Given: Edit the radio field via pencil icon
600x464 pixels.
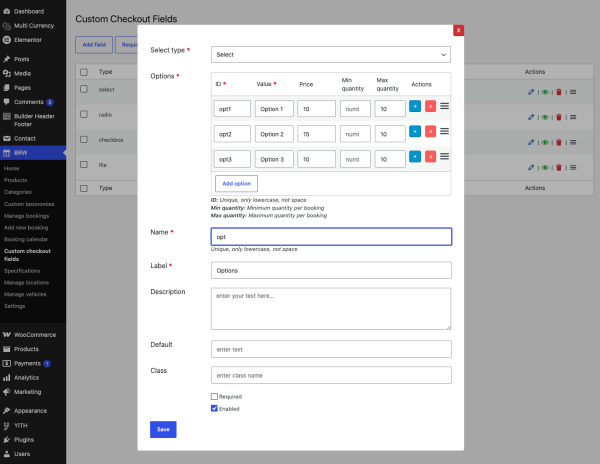Looking at the screenshot, I should pyautogui.click(x=531, y=117).
